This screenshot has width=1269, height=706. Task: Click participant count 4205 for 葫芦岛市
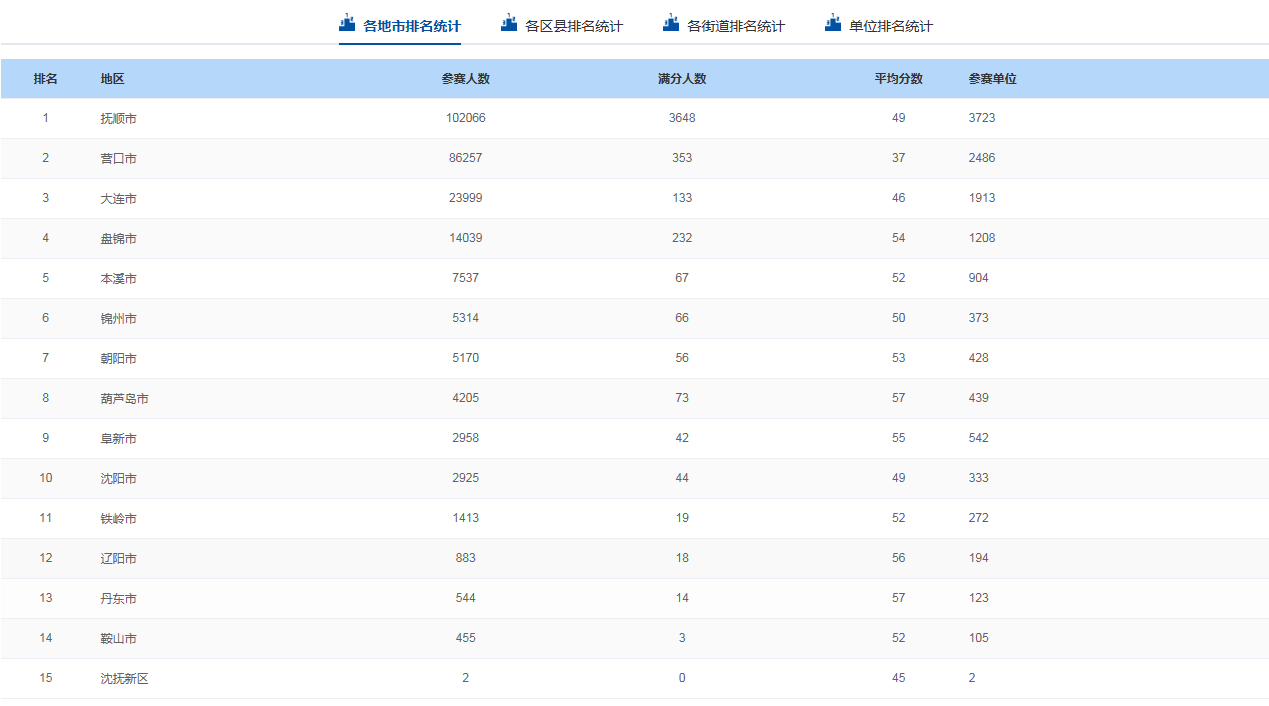(x=466, y=398)
